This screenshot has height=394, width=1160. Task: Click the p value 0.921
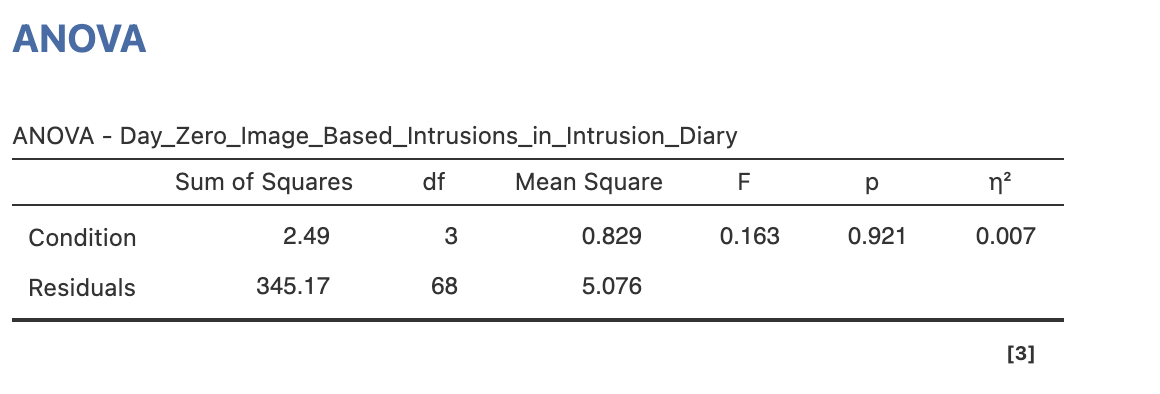click(877, 237)
